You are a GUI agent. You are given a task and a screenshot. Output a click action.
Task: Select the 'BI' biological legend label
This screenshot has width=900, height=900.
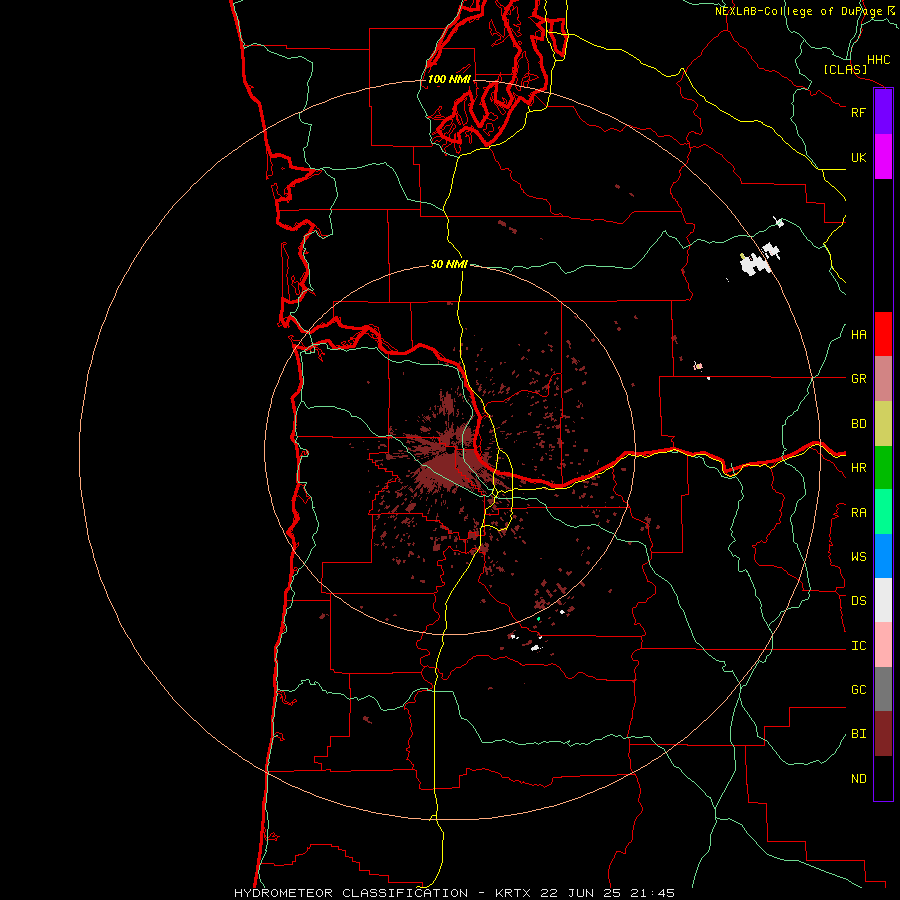pos(858,734)
